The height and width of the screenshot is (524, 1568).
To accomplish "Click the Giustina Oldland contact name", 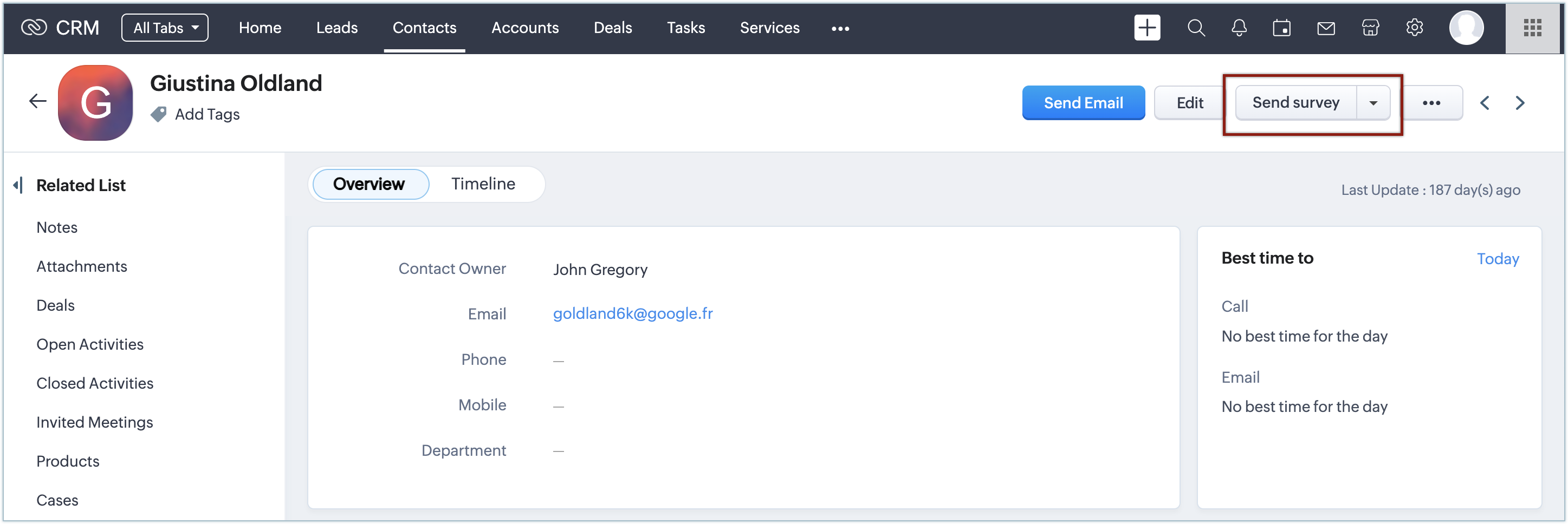I will click(x=236, y=83).
